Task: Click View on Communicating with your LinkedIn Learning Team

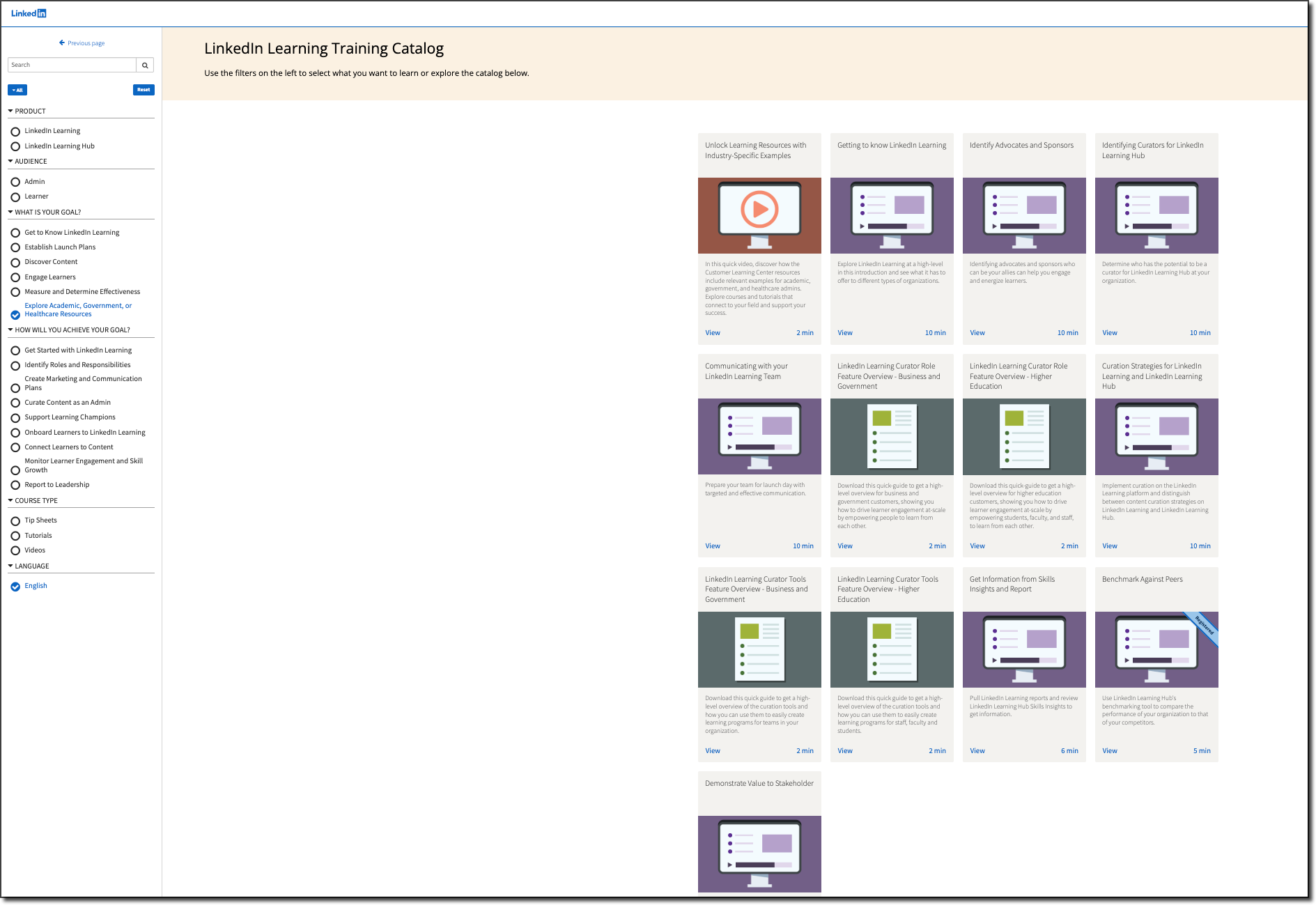Action: (x=713, y=546)
